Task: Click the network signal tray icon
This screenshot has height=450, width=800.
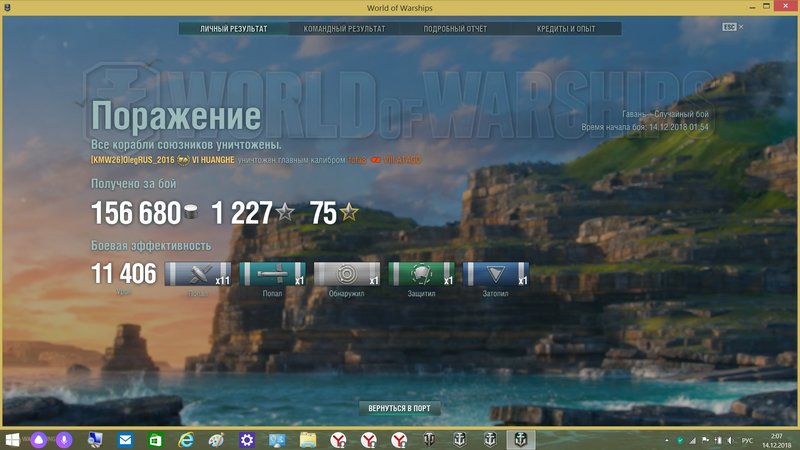Action: pos(692,440)
